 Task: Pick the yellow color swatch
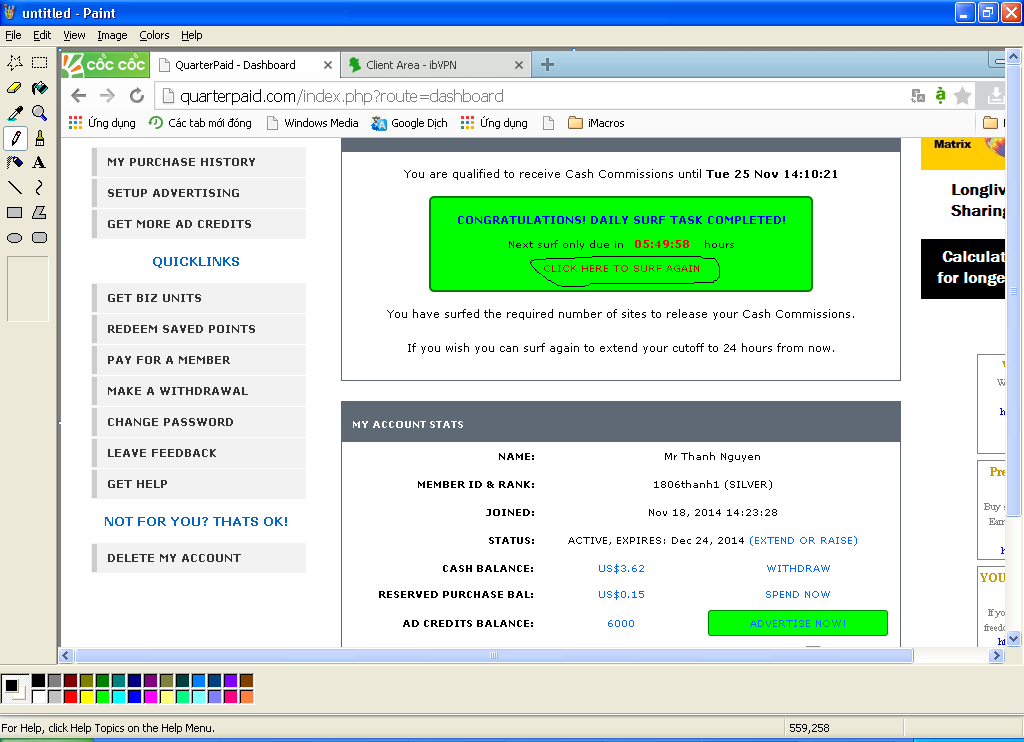86,696
